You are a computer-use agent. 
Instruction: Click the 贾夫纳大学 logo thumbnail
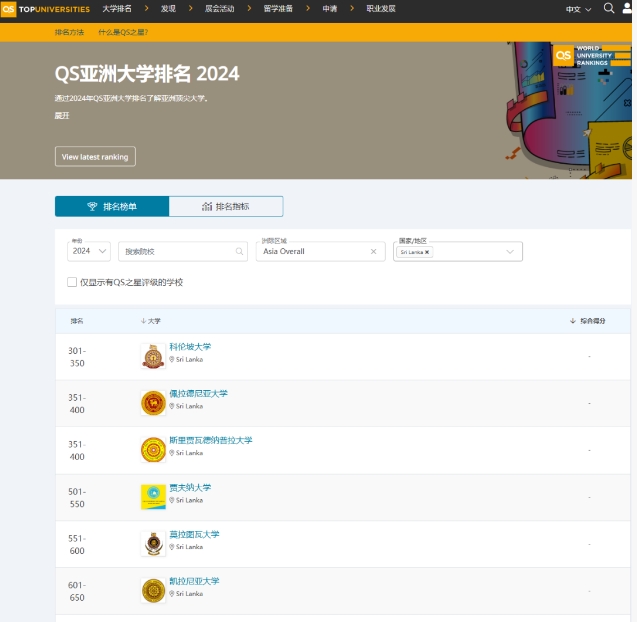[x=153, y=497]
